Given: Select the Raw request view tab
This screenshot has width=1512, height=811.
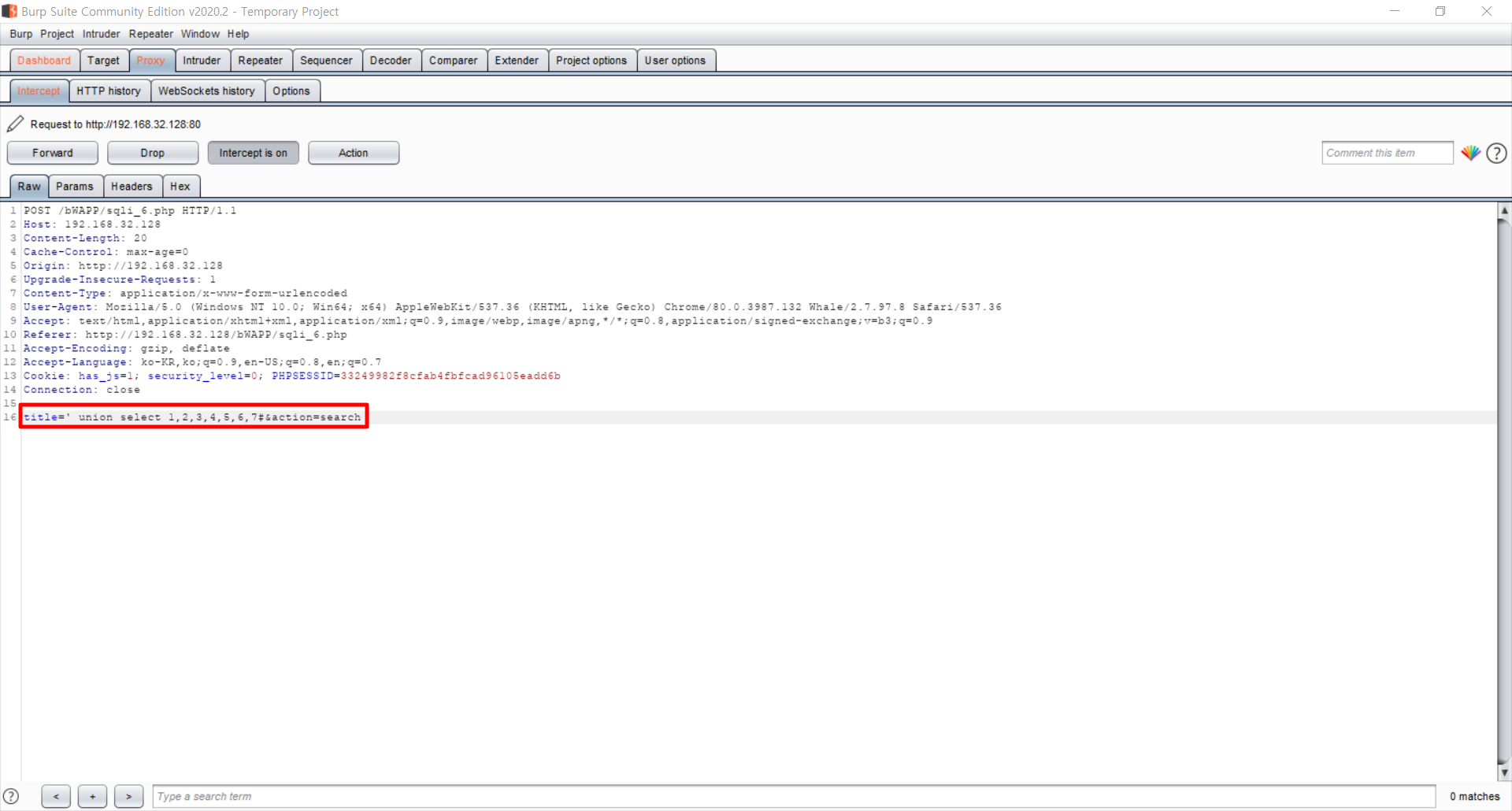Looking at the screenshot, I should [29, 187].
